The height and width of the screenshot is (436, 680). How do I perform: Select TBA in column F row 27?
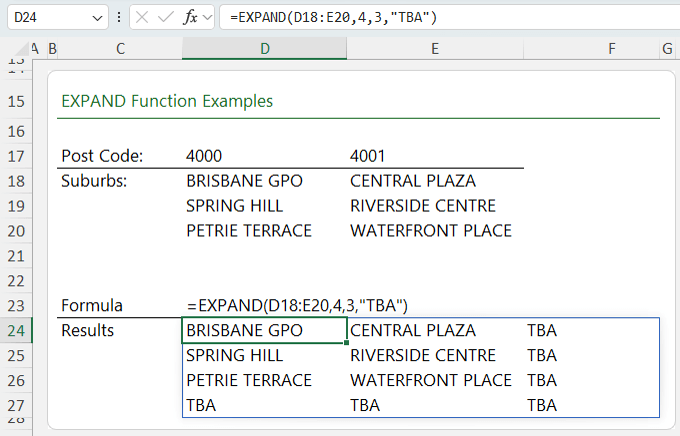click(542, 405)
